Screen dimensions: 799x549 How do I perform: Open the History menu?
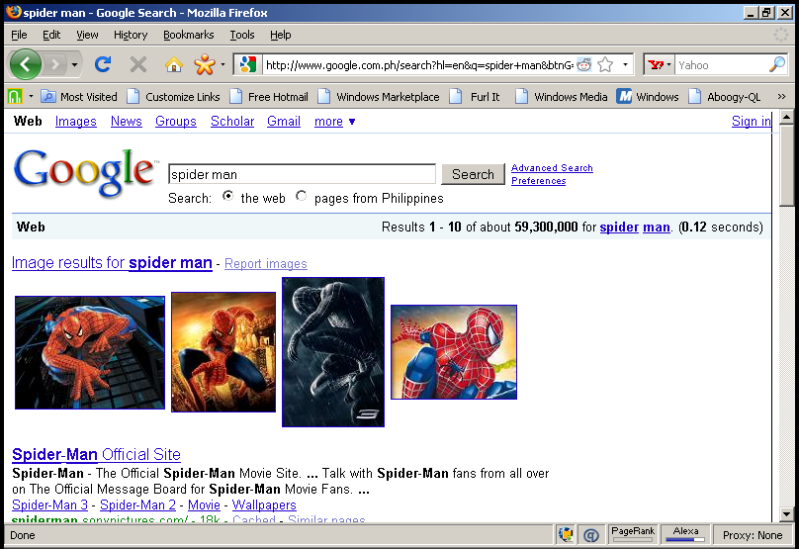[x=130, y=35]
